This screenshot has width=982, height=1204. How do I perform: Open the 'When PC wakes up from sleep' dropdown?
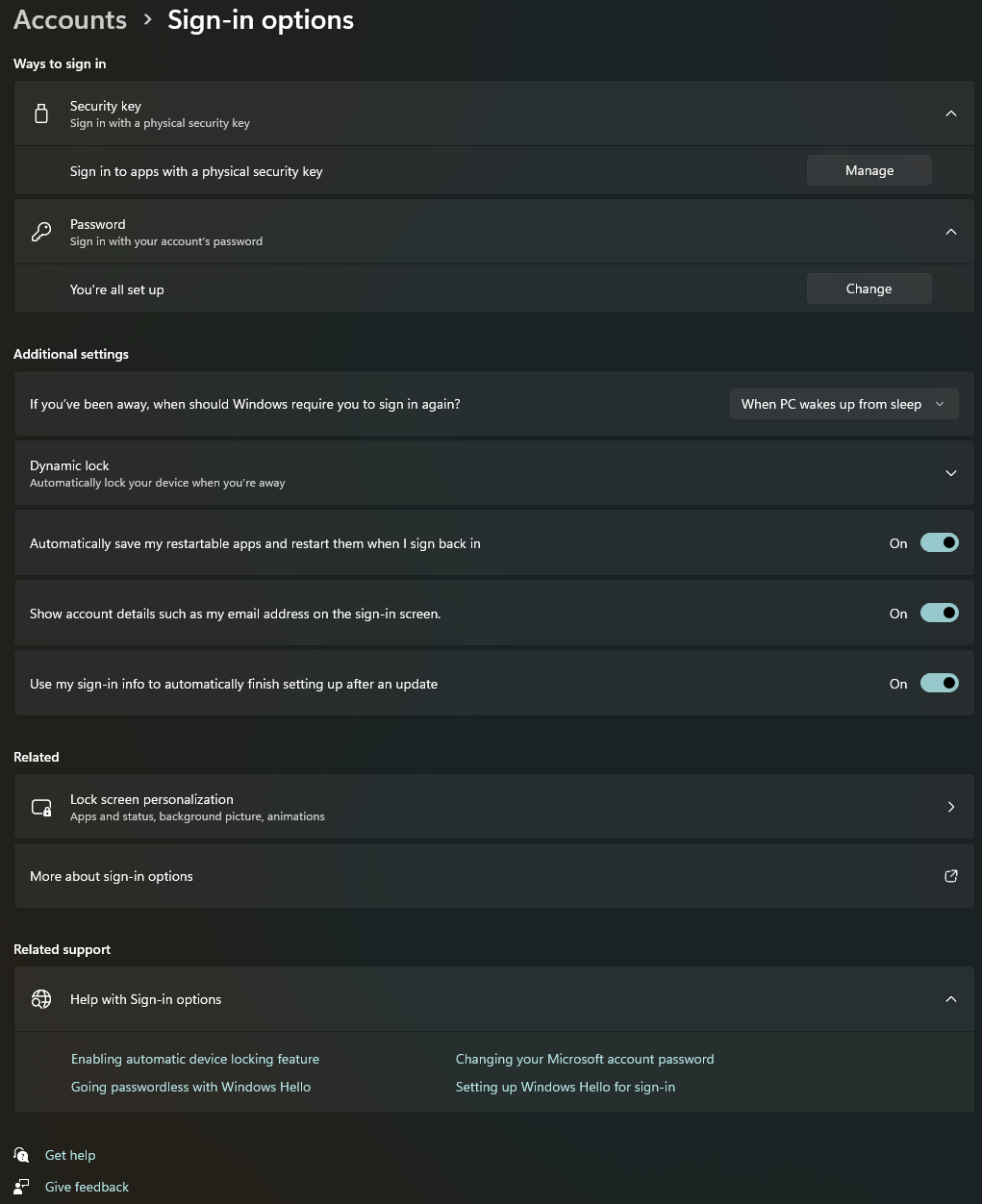pyautogui.click(x=844, y=404)
